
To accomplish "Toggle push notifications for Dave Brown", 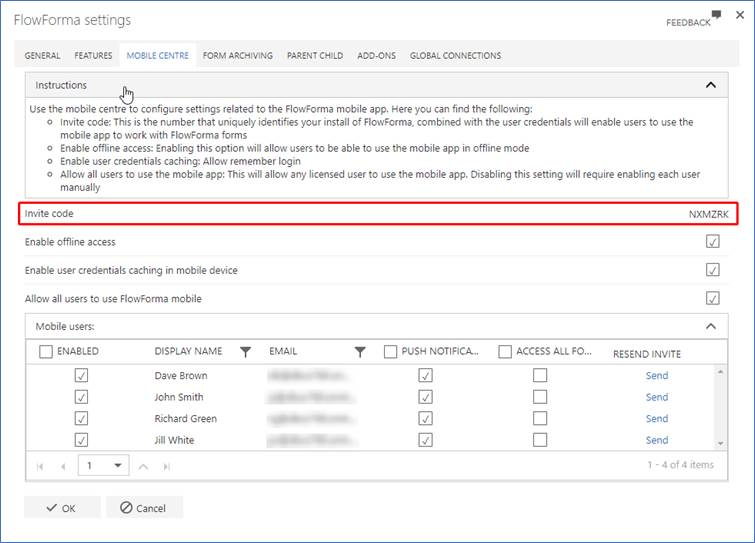I will (425, 375).
